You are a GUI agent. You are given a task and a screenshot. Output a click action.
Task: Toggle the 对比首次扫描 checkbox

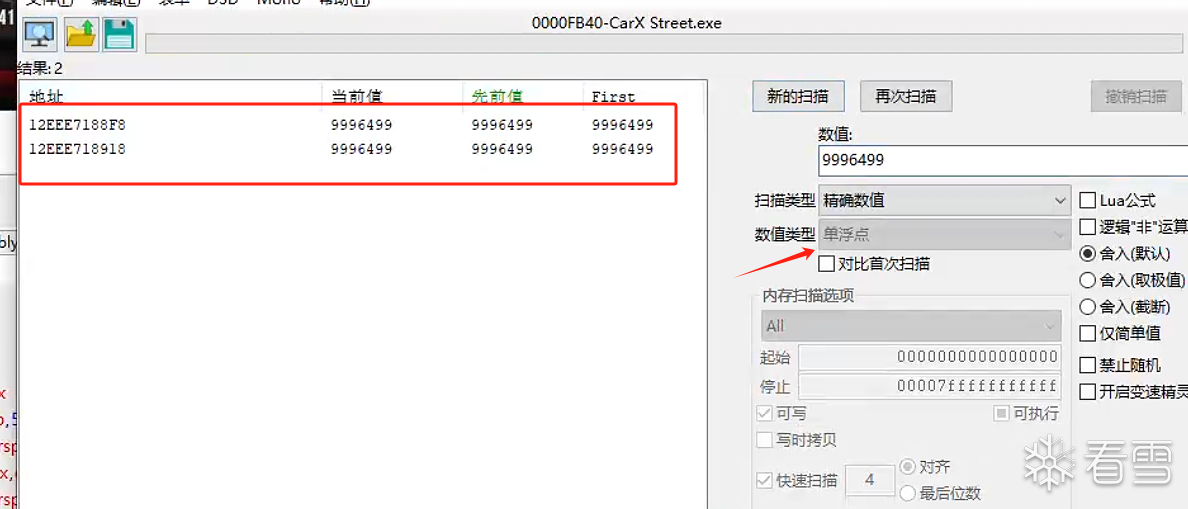[x=827, y=264]
